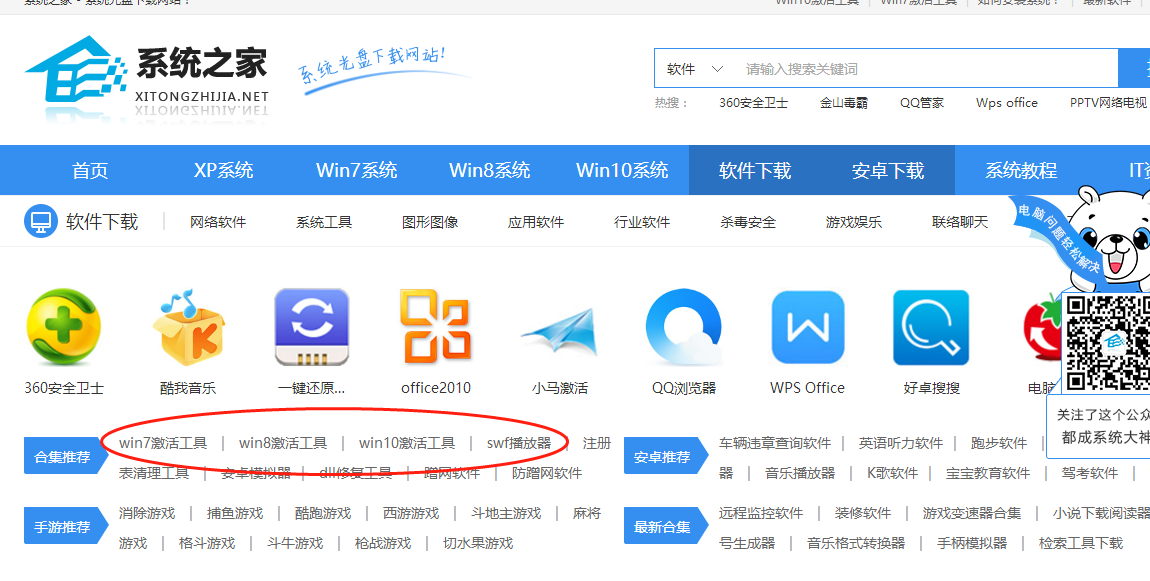Click hot search 金山毒霸 link
Image resolution: width=1150 pixels, height=581 pixels.
[843, 103]
